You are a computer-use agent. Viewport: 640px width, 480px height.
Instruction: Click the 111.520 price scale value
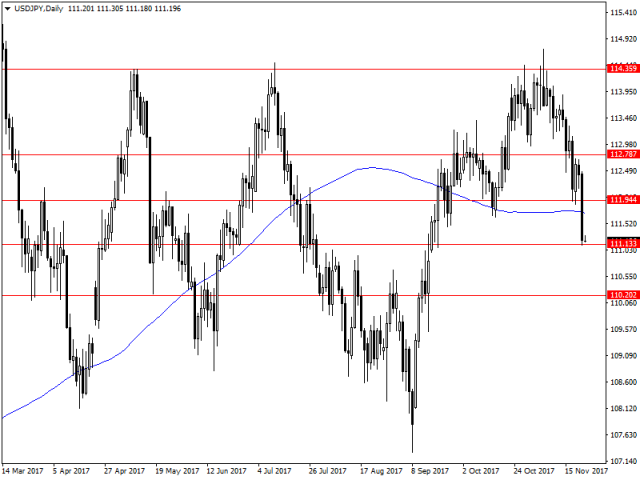click(x=623, y=224)
